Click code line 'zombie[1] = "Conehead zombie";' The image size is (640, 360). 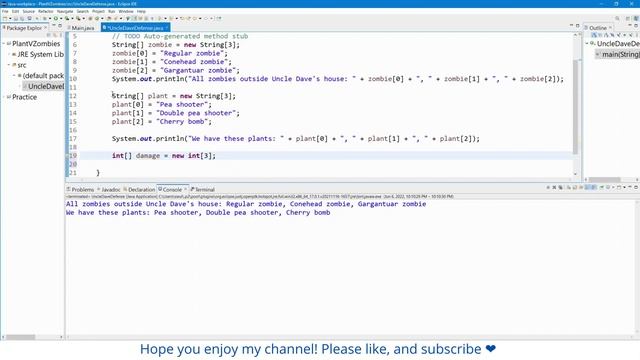[171, 62]
